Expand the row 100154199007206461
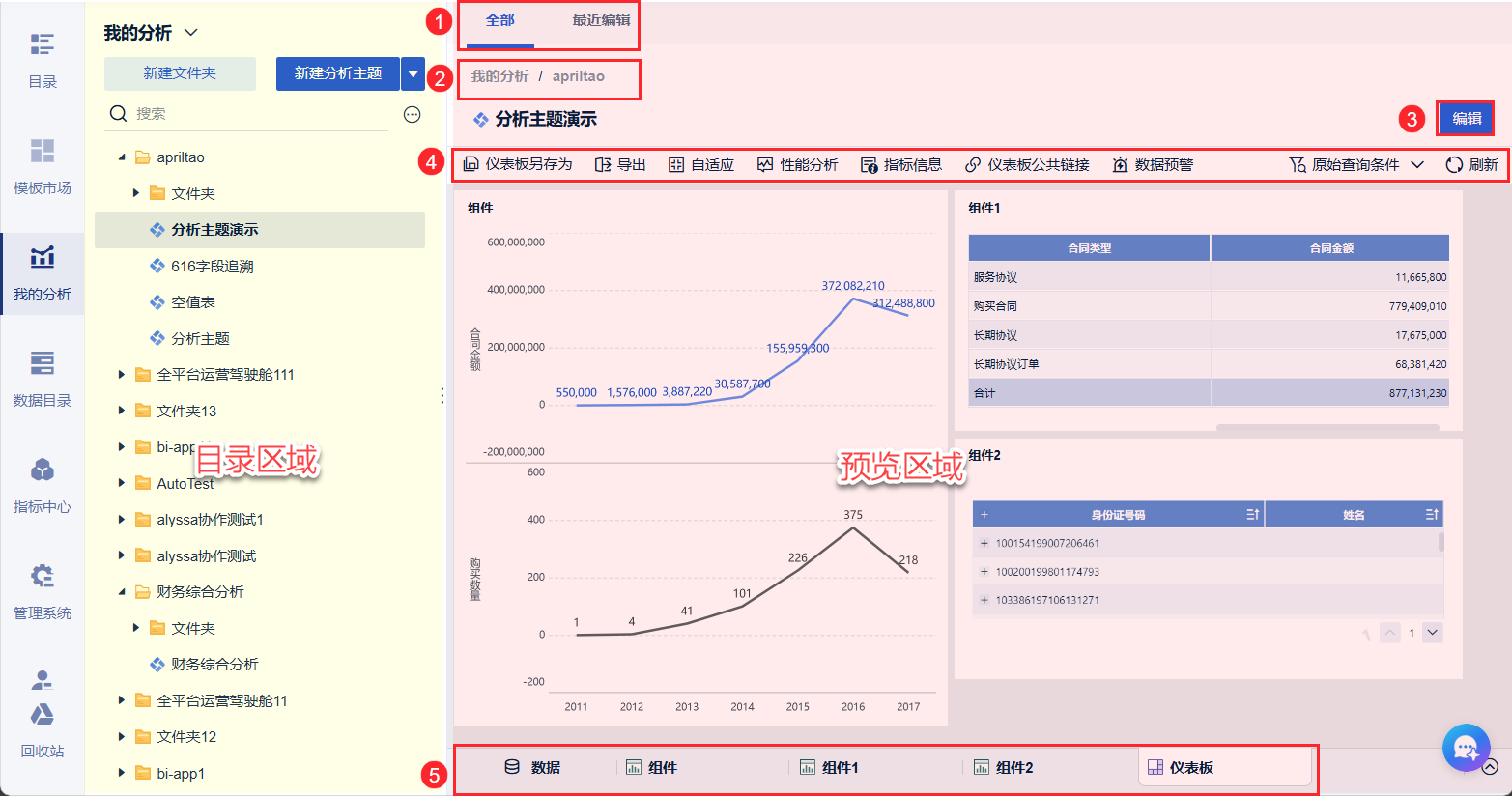The width and height of the screenshot is (1512, 797). click(x=984, y=543)
